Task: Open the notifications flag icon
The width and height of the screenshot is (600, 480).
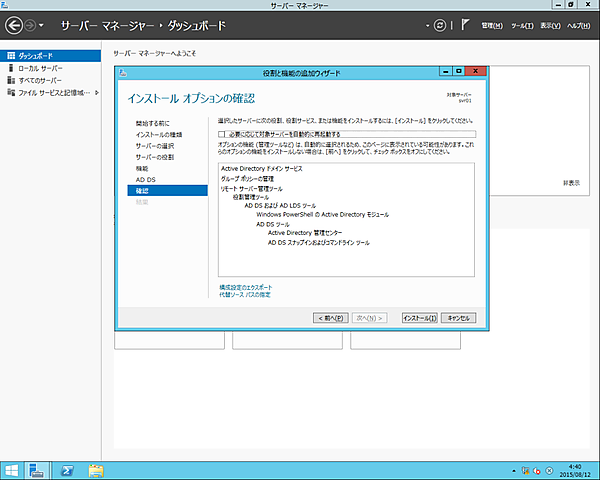Action: point(464,23)
